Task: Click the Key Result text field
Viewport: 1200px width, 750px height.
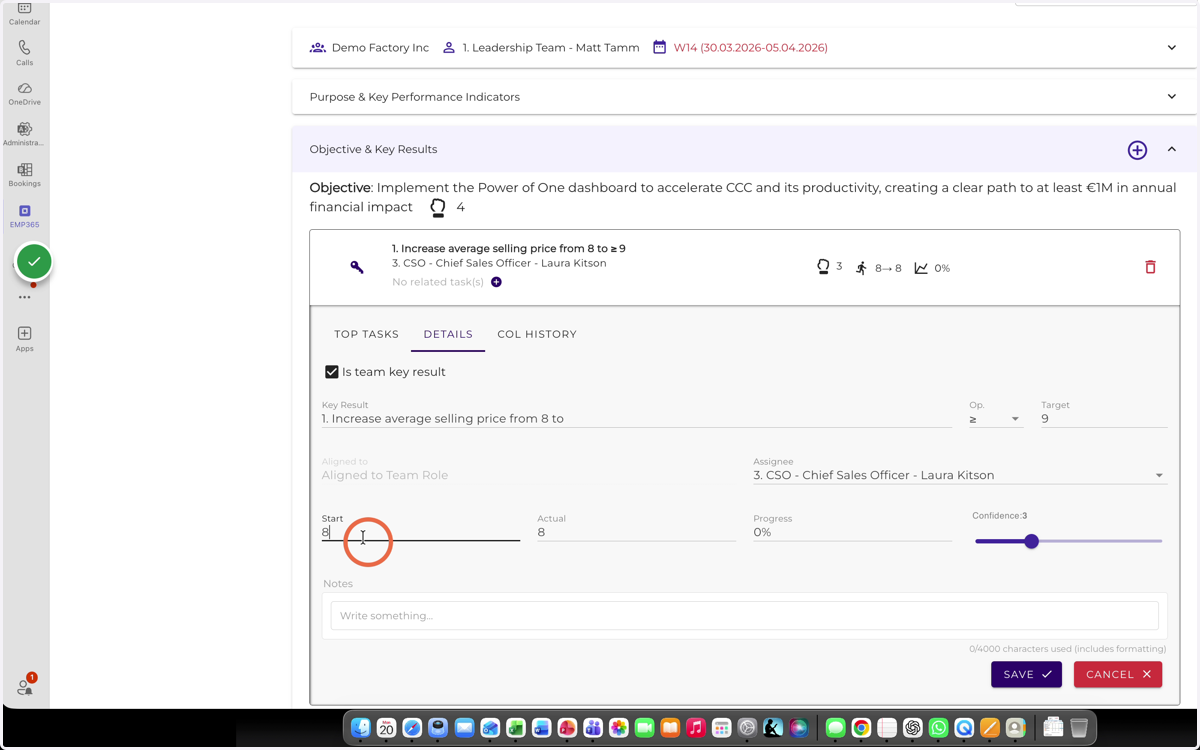Action: 636,419
